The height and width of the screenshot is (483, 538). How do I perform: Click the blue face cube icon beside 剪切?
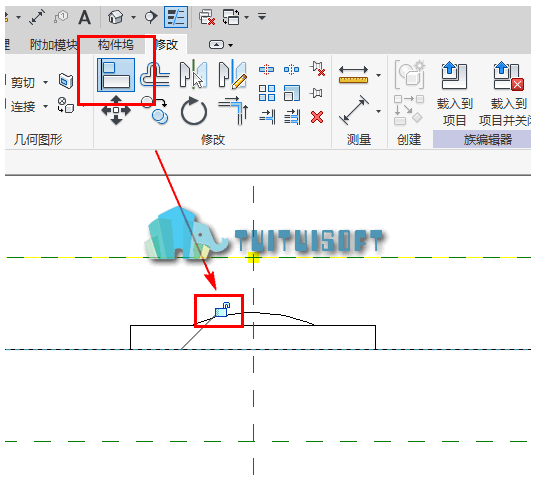tap(66, 81)
